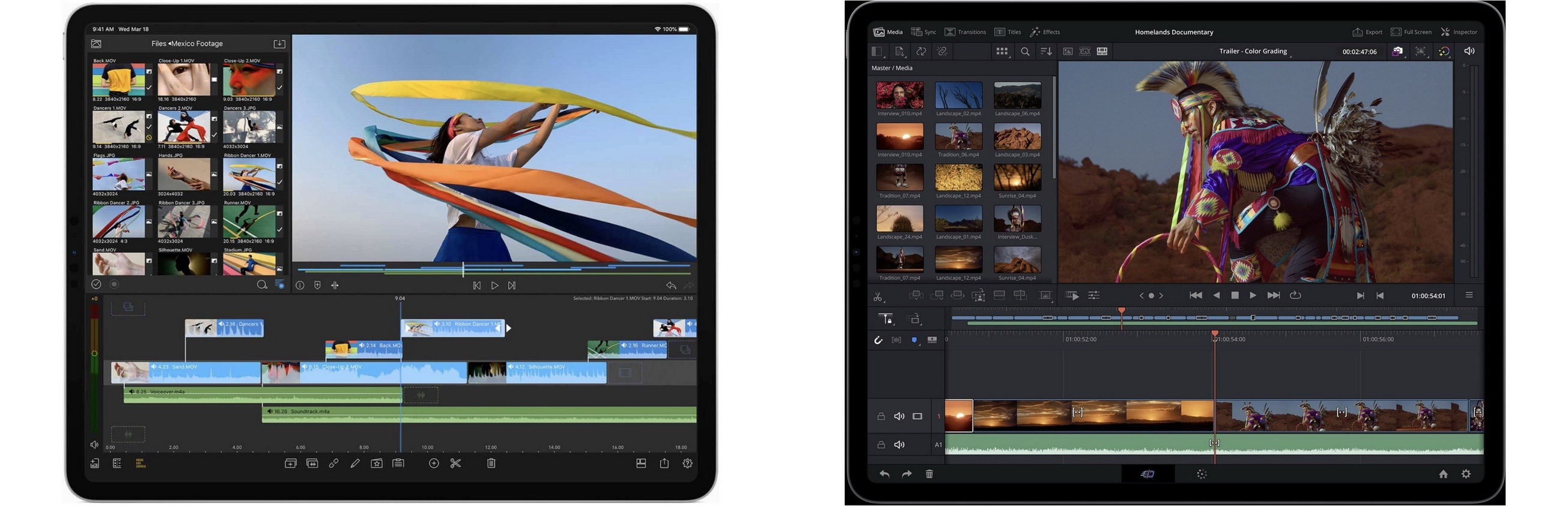1568x506 pixels.
Task: Open the Transitions tab in DaVinci Resolve
Action: click(x=965, y=32)
